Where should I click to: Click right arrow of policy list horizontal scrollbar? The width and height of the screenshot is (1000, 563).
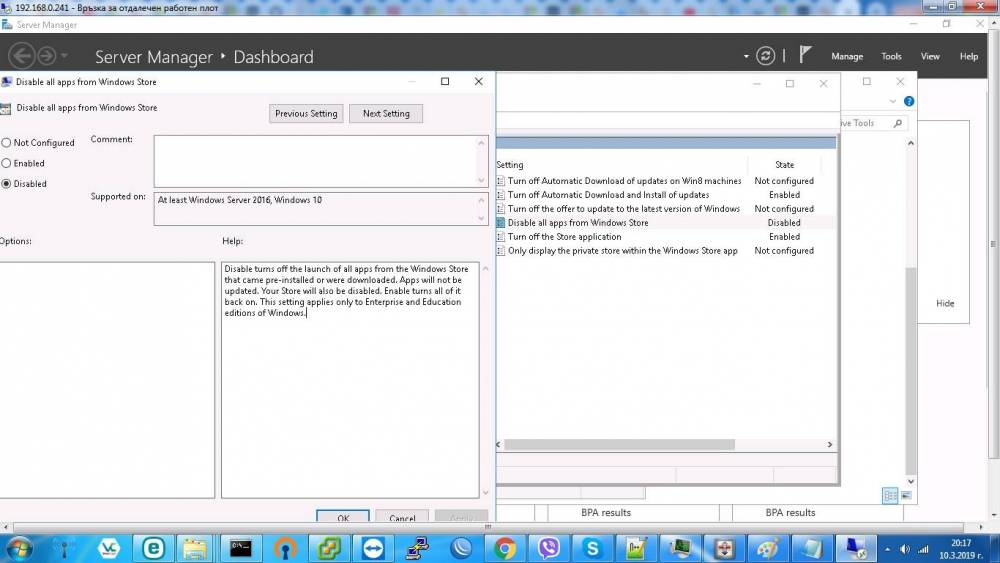(830, 444)
